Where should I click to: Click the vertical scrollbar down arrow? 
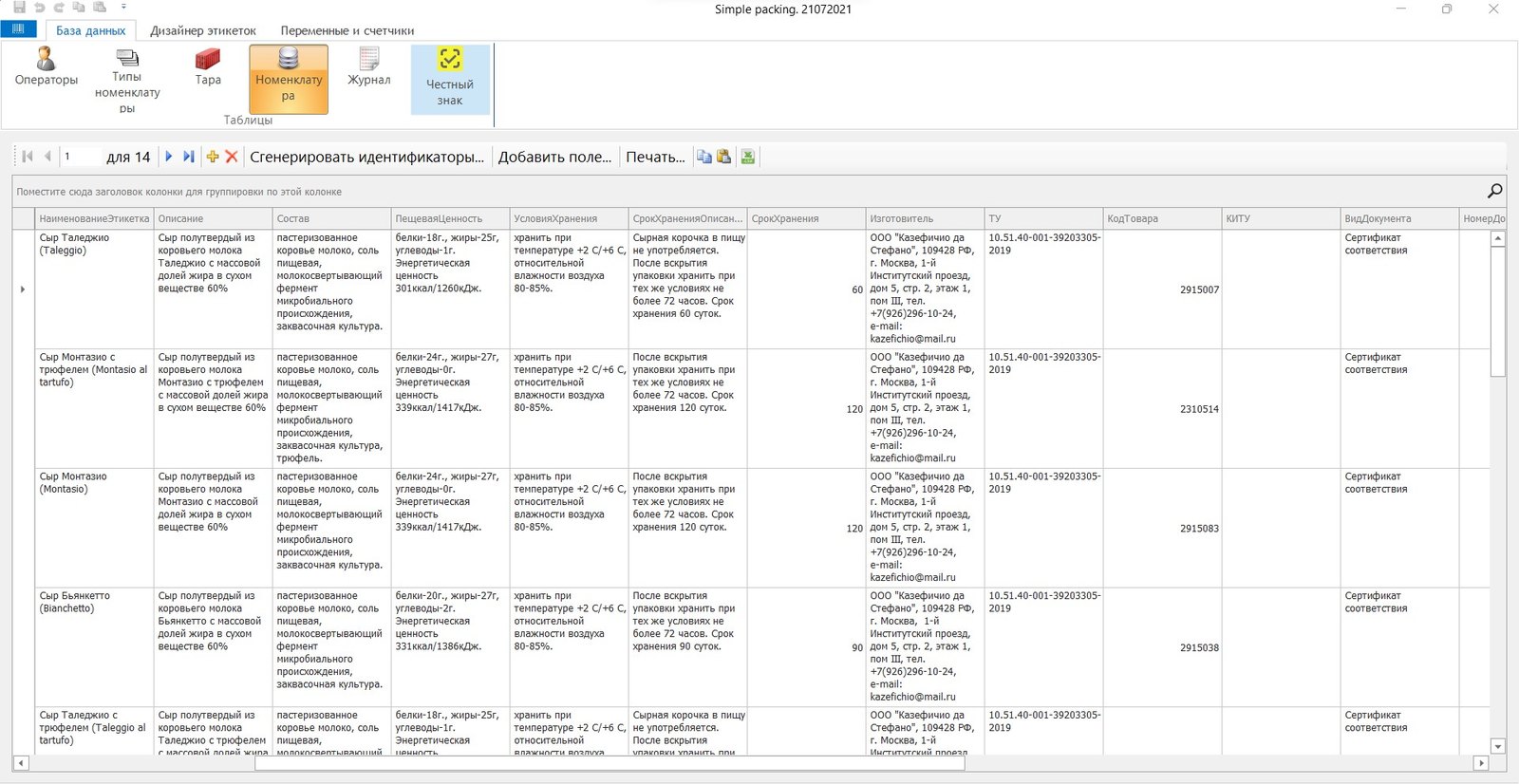tap(1498, 746)
